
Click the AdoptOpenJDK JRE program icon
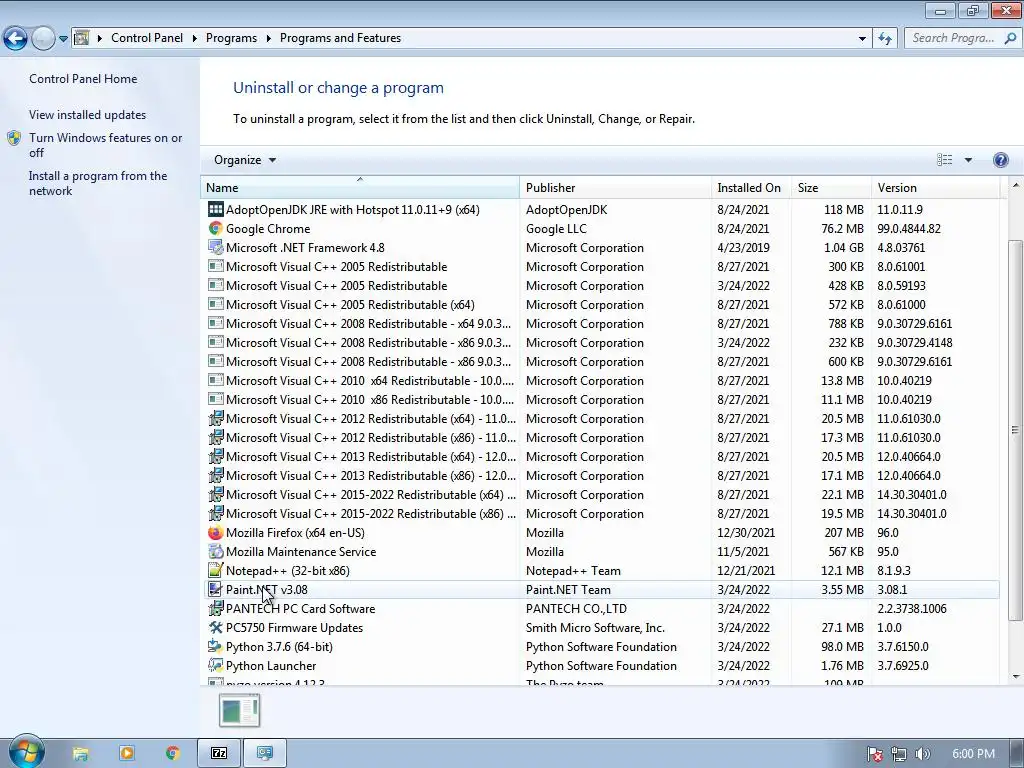pos(216,210)
